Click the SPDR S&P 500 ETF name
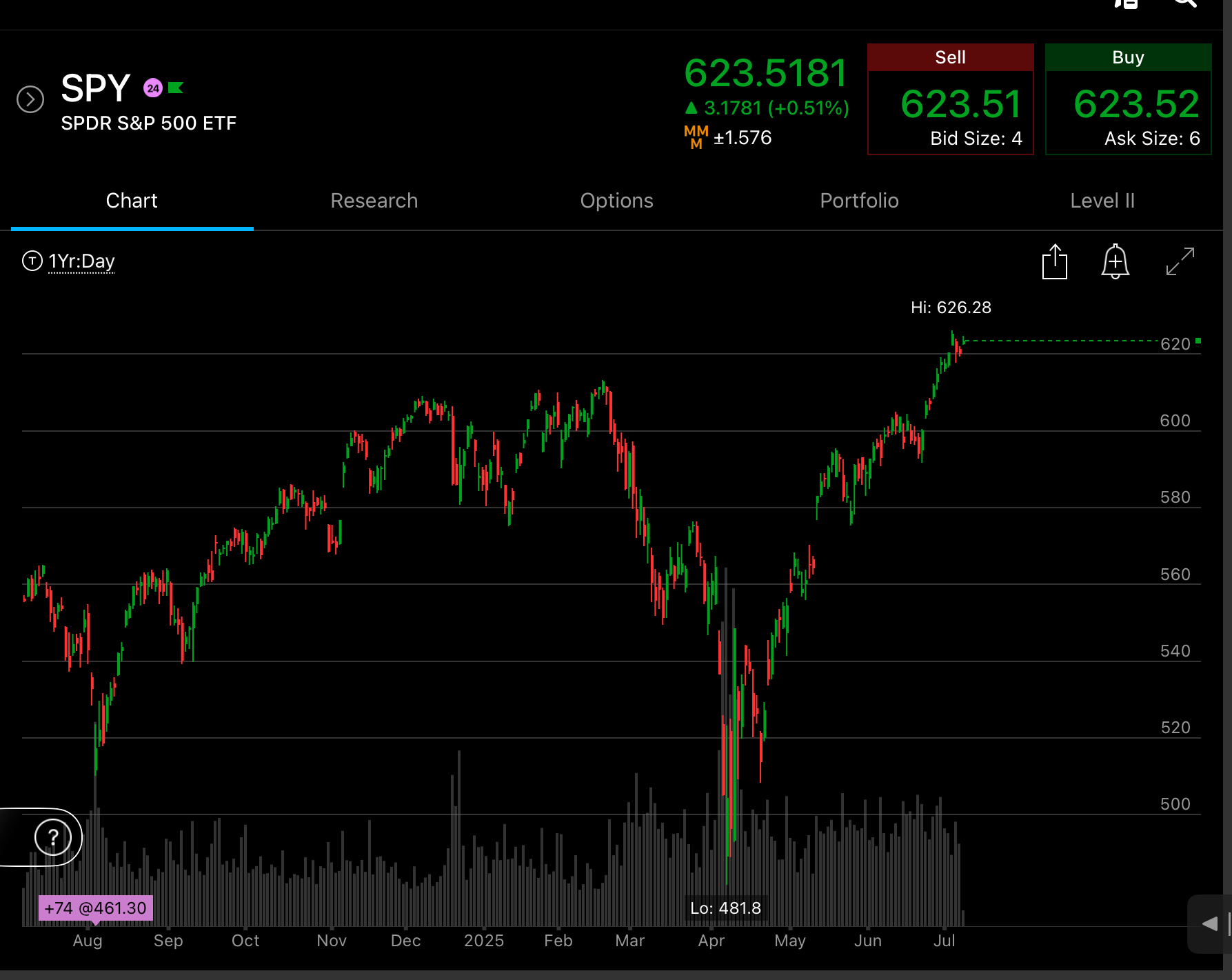 (x=149, y=123)
